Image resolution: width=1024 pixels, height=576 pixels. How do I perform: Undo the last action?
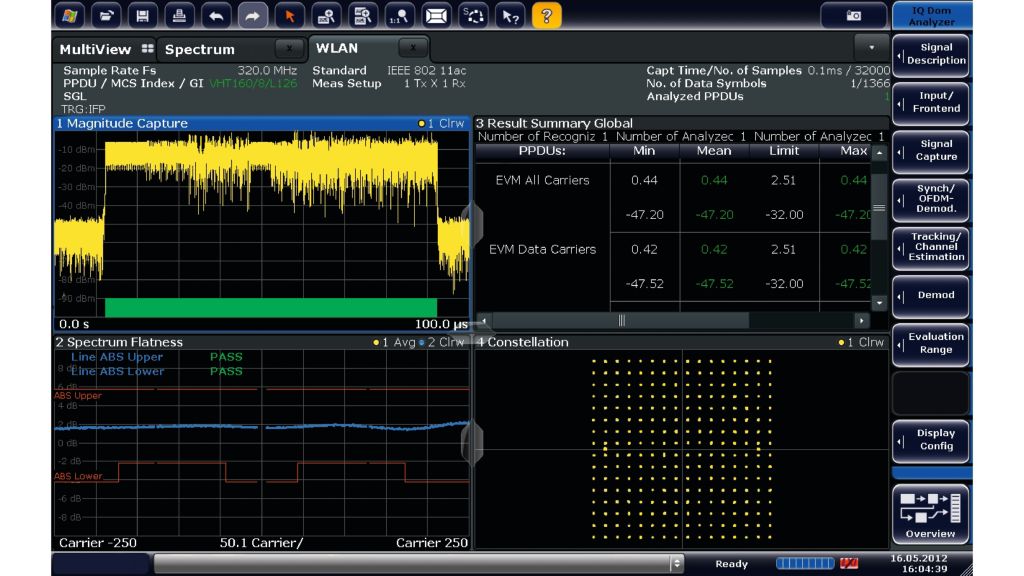click(x=216, y=15)
